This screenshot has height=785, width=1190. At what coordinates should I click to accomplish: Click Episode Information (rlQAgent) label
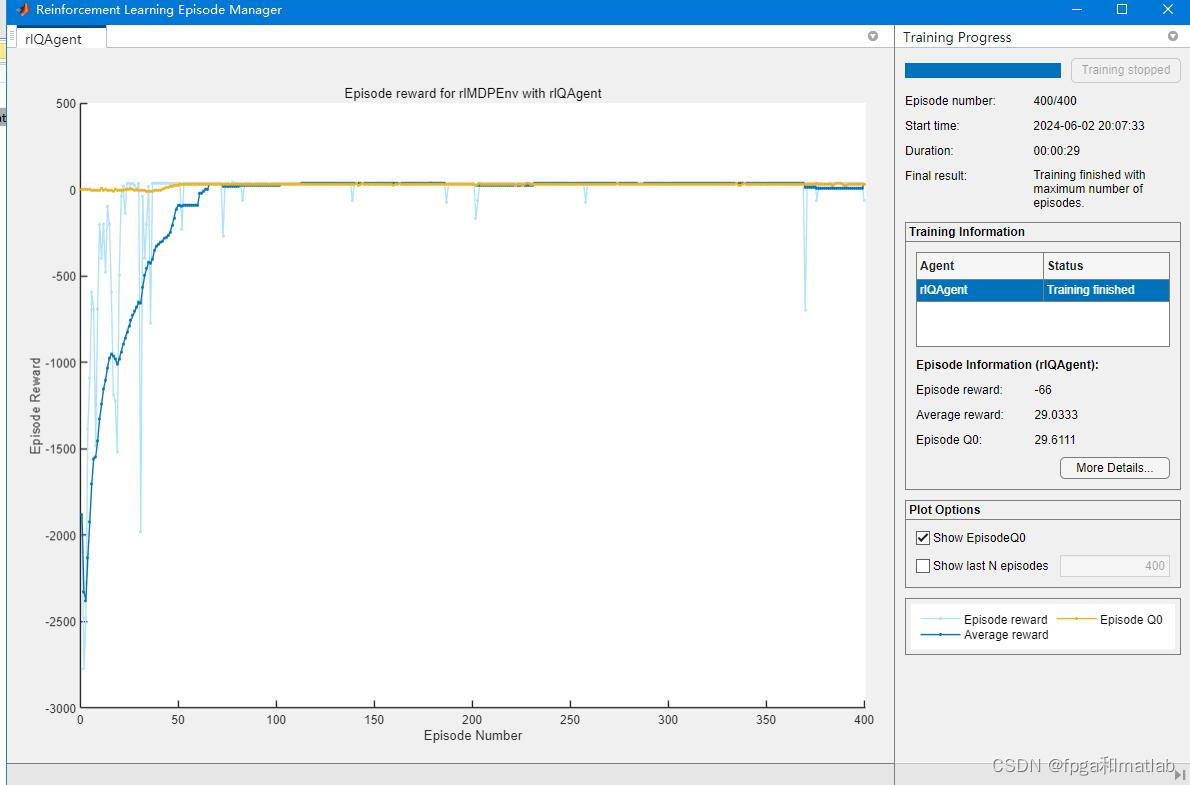point(1007,365)
